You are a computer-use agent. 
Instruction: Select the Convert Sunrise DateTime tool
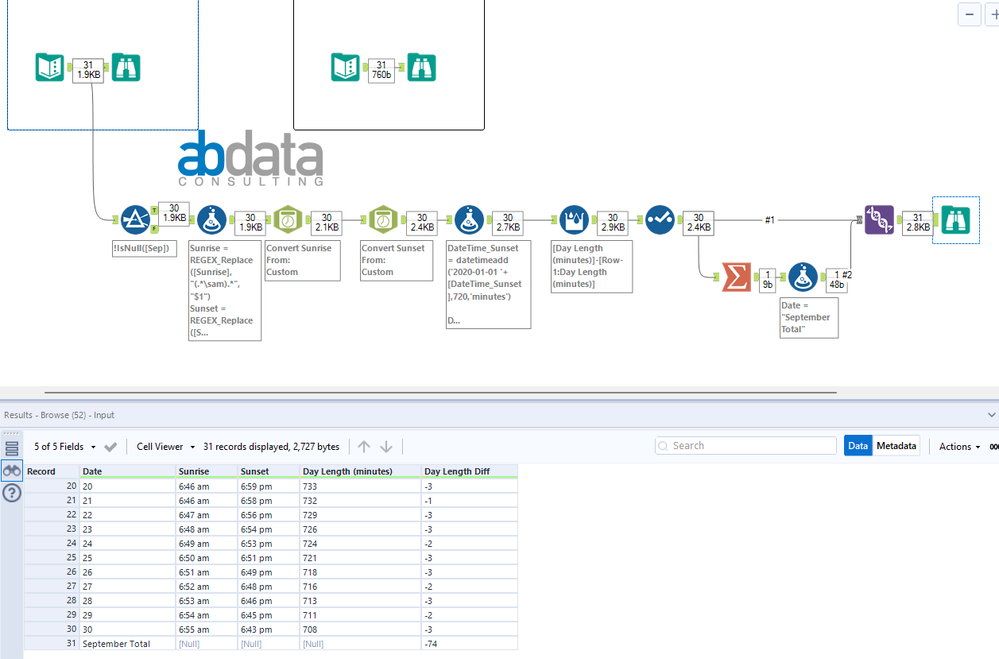[x=288, y=220]
